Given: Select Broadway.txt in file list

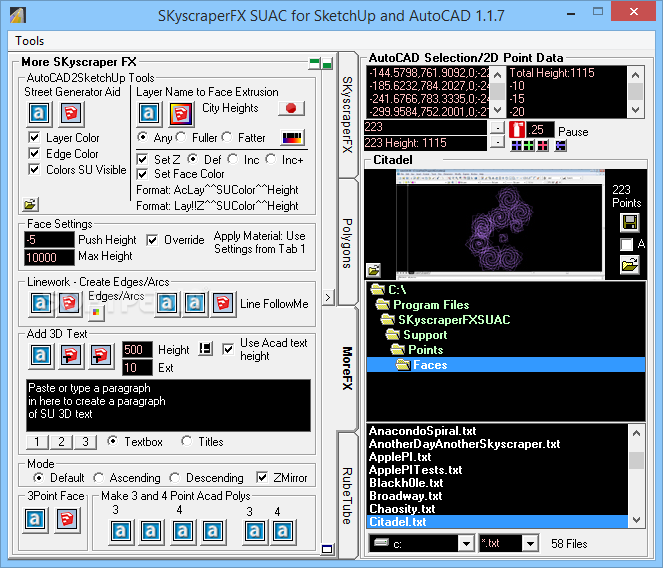Looking at the screenshot, I should pyautogui.click(x=497, y=496).
